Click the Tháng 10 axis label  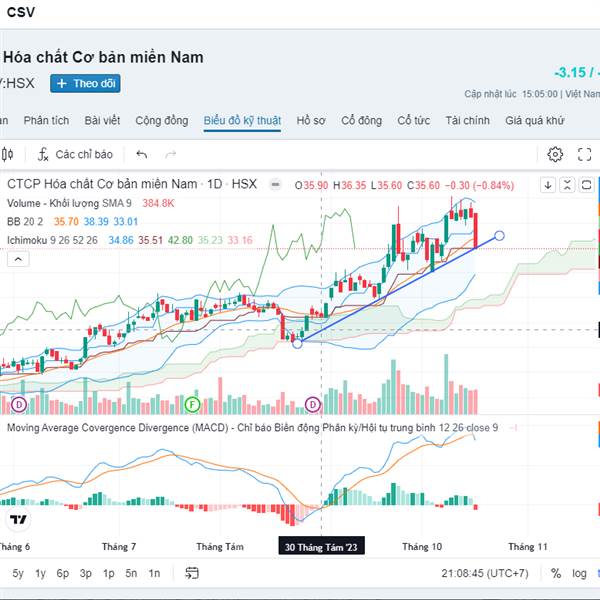422,547
